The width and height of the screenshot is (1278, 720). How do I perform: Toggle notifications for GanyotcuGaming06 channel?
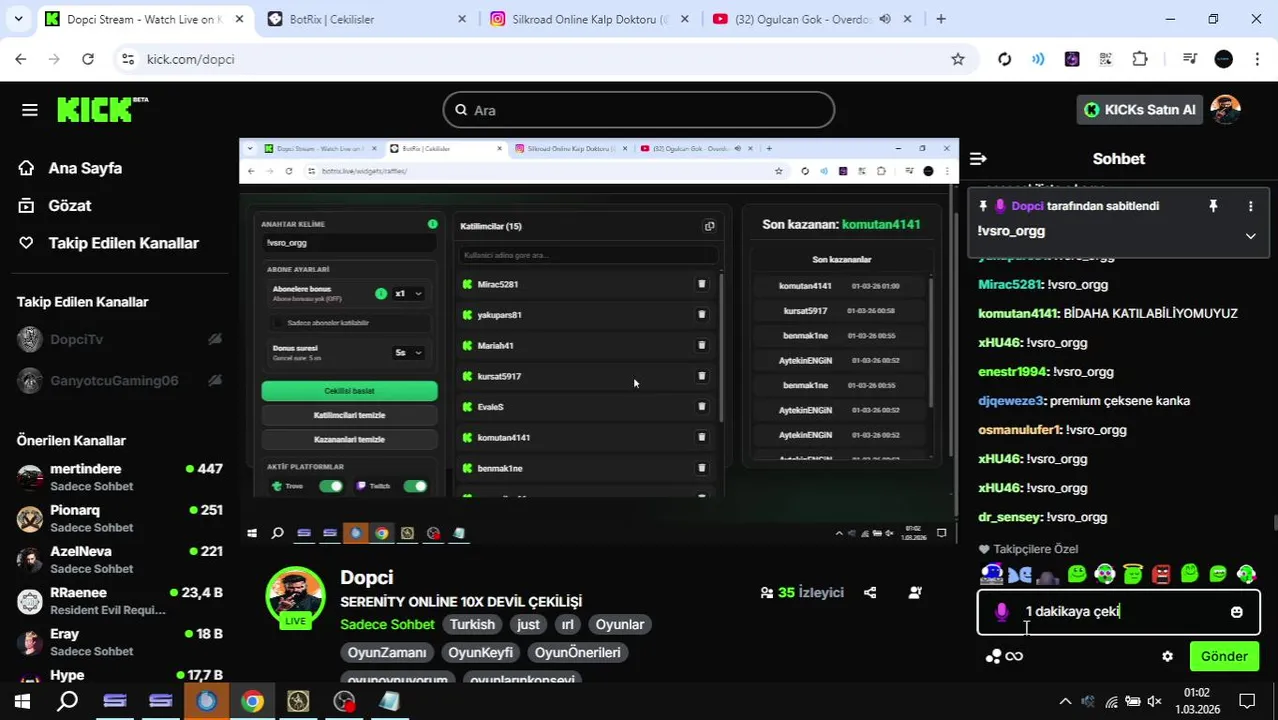(x=215, y=380)
